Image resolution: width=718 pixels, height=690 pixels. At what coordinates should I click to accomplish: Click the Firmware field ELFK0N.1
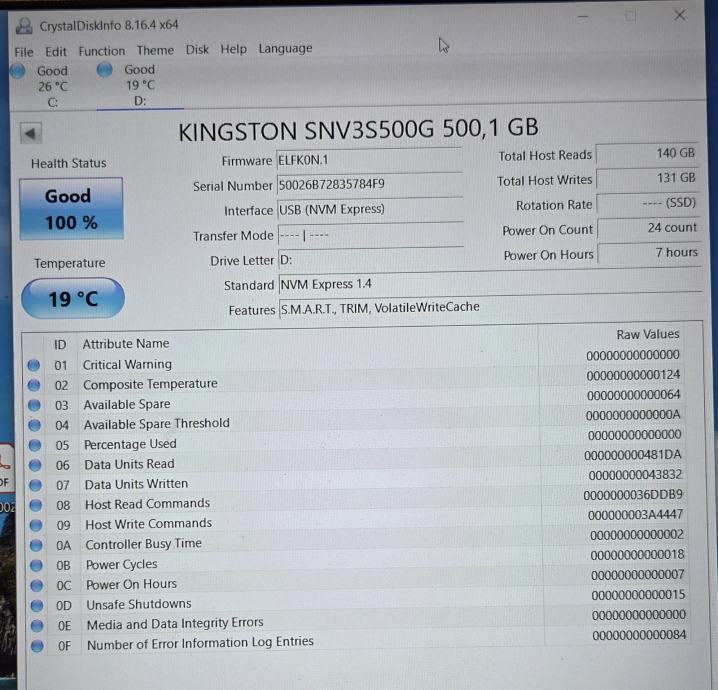click(x=369, y=160)
